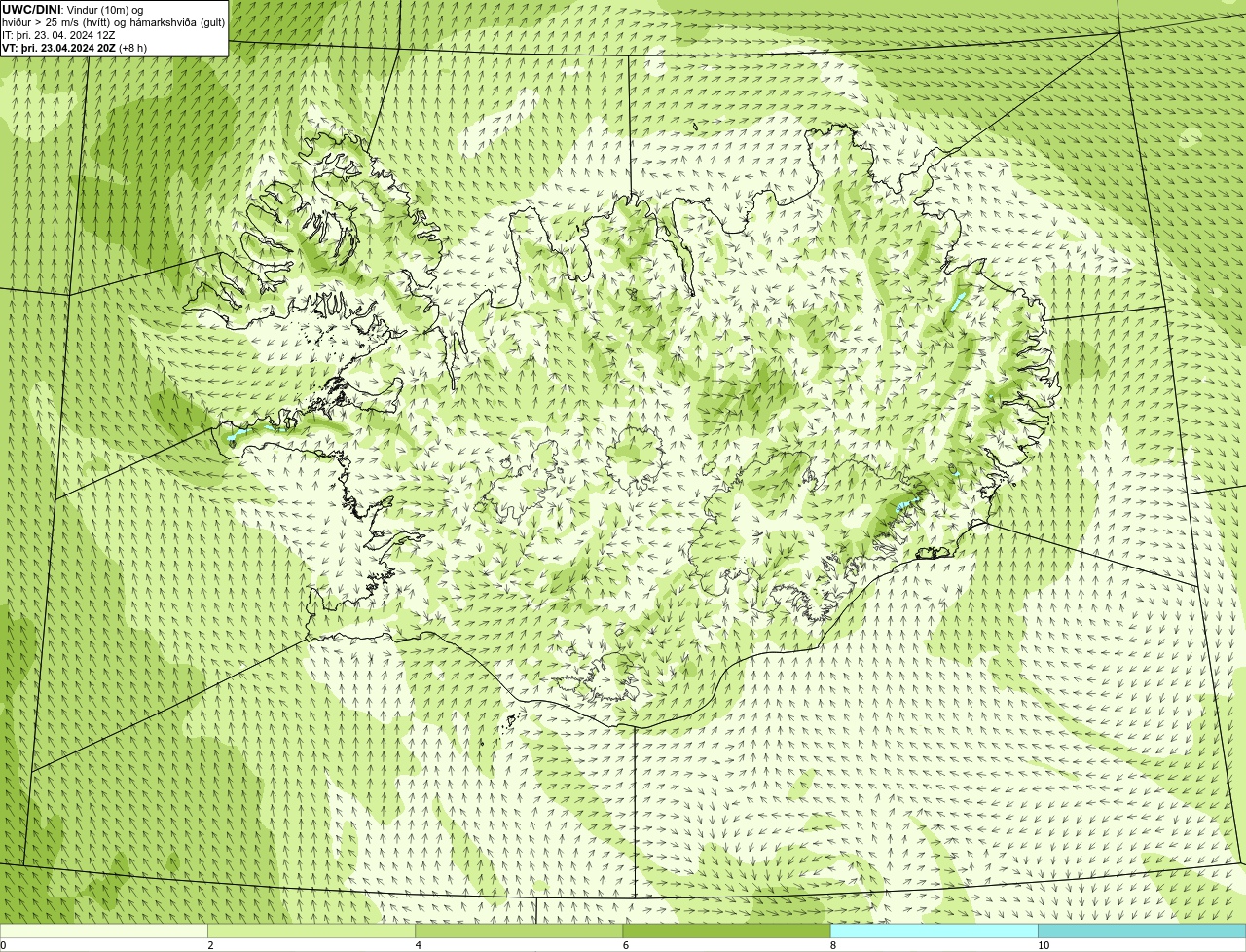Pick the light green 2–4 m/s legend color
Screen dimensions: 1246x952
coord(311,932)
